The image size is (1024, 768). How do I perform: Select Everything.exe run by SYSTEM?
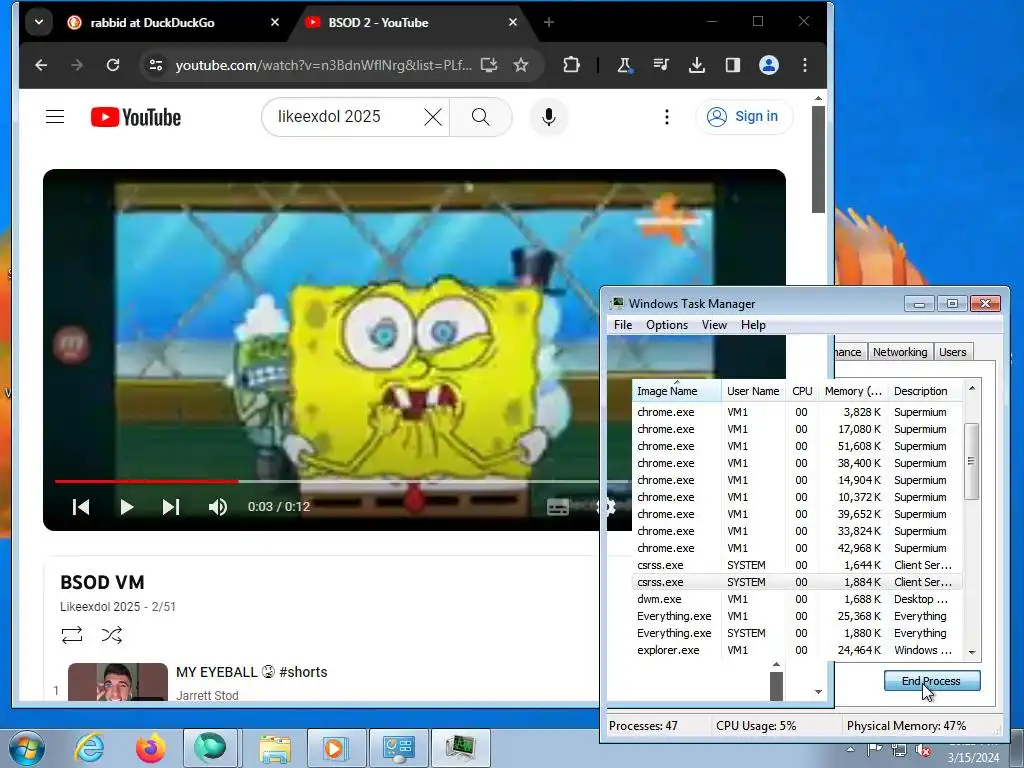coord(797,633)
